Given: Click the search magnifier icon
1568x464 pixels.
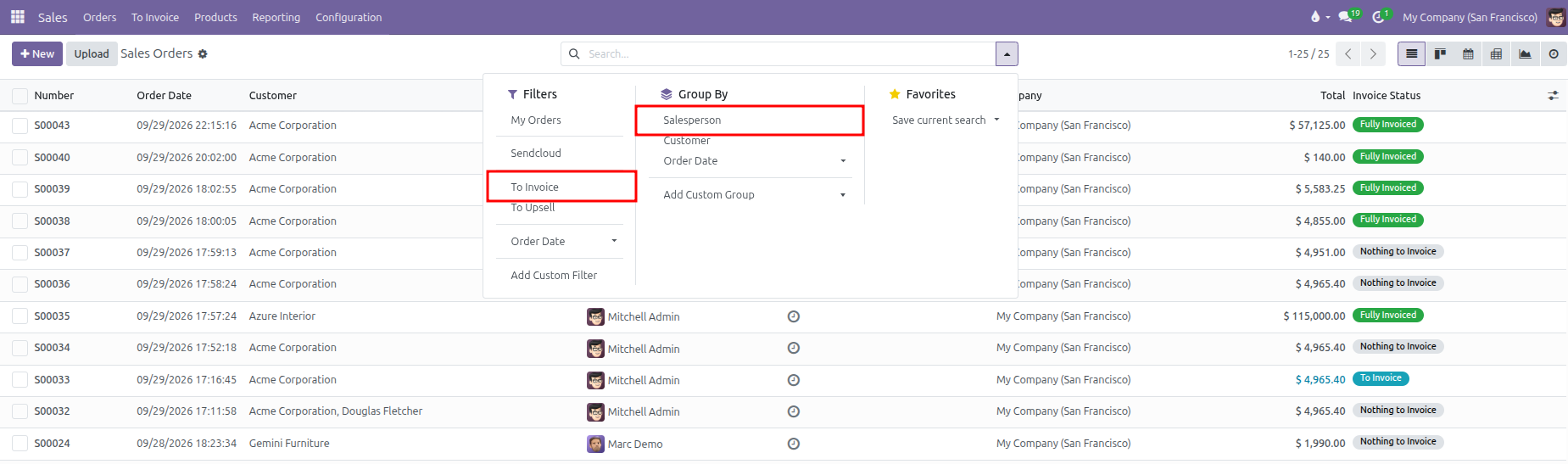Looking at the screenshot, I should pos(574,53).
